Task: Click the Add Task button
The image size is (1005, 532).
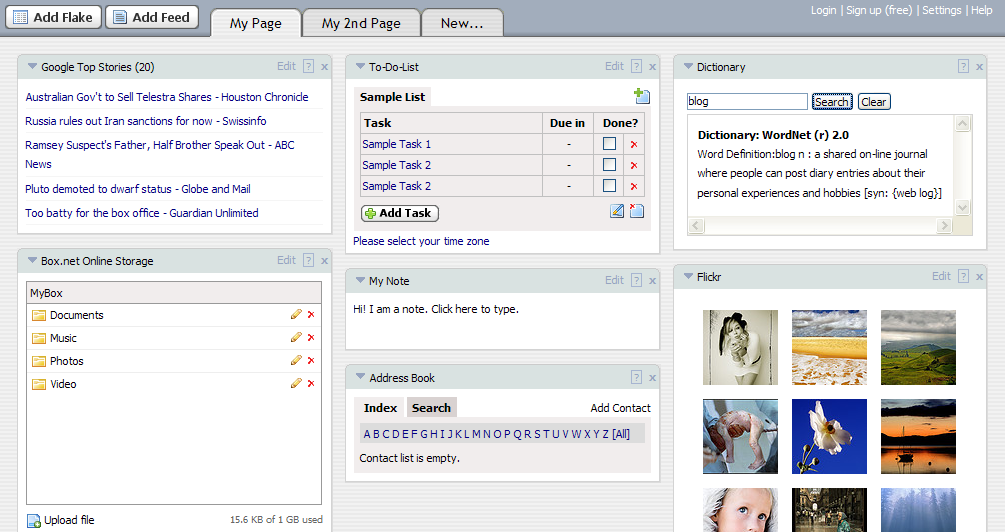Action: (400, 213)
